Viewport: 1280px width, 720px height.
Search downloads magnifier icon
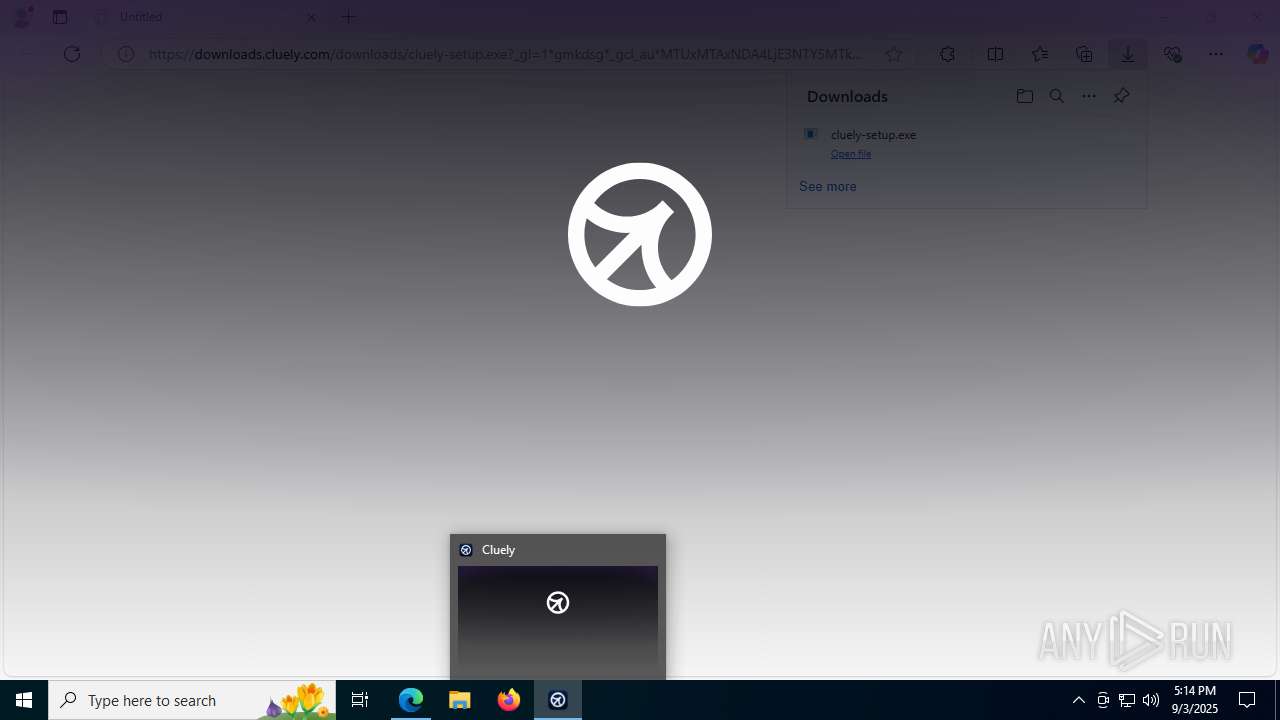click(x=1057, y=96)
